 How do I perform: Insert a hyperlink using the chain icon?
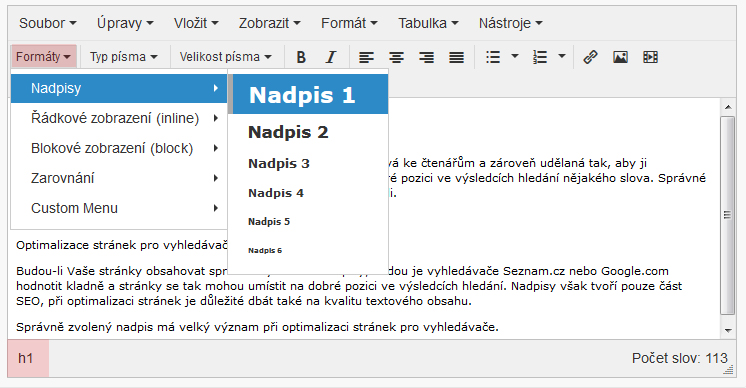click(x=590, y=57)
